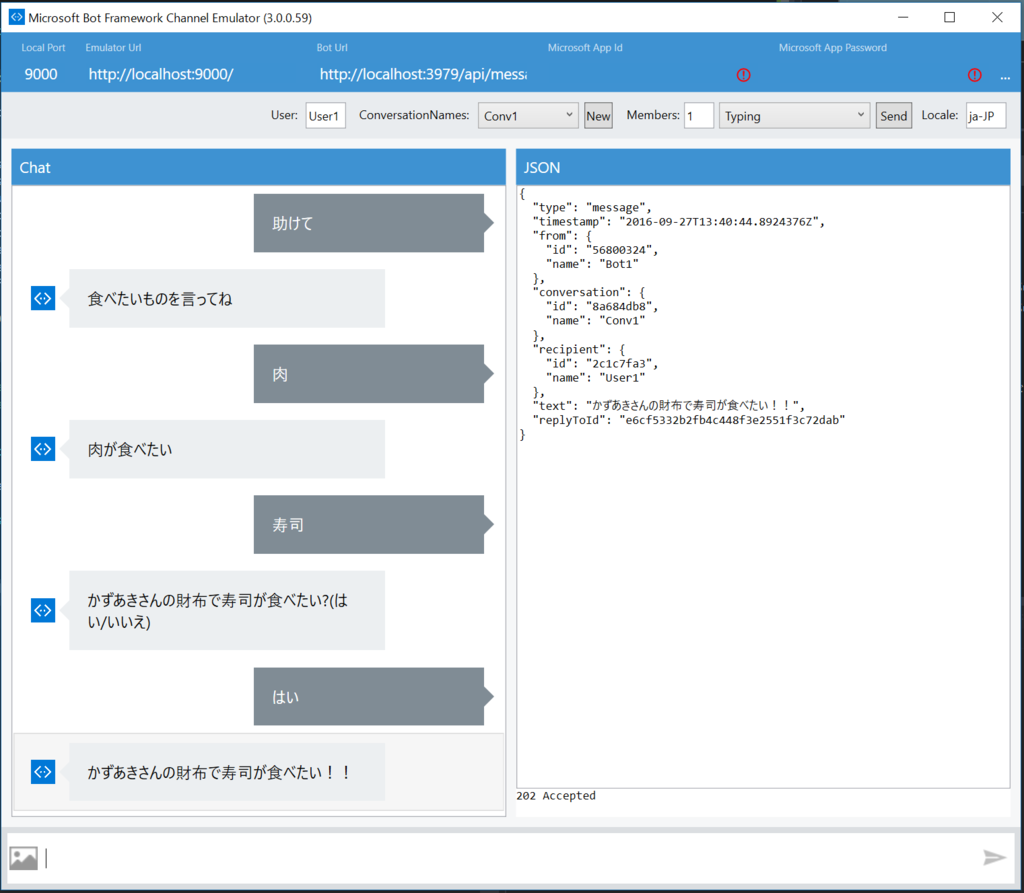
Task: Click the JSON line "name": "Bot1"
Action: click(592, 264)
